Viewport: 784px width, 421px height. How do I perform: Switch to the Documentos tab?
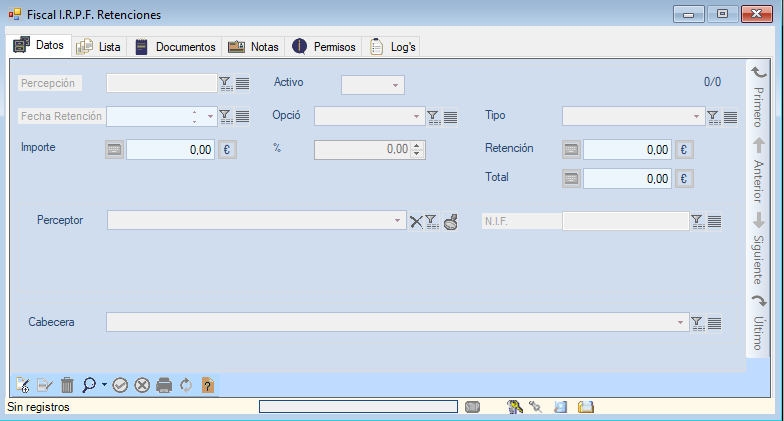pos(176,47)
